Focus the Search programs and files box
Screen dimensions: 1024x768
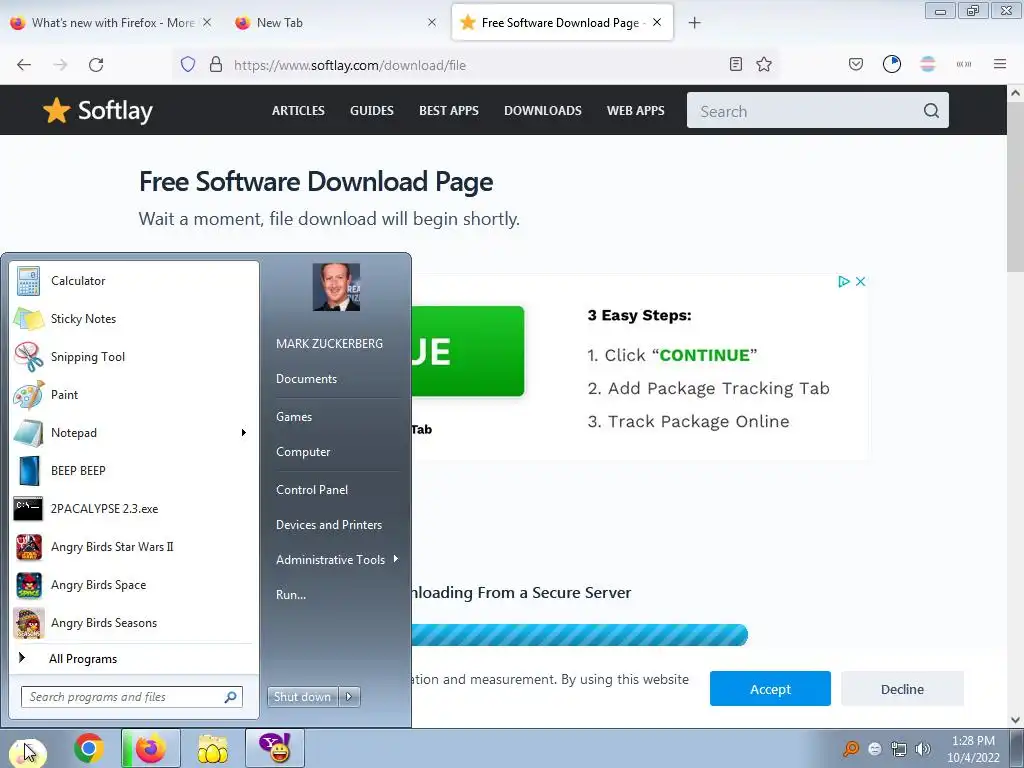(x=132, y=697)
